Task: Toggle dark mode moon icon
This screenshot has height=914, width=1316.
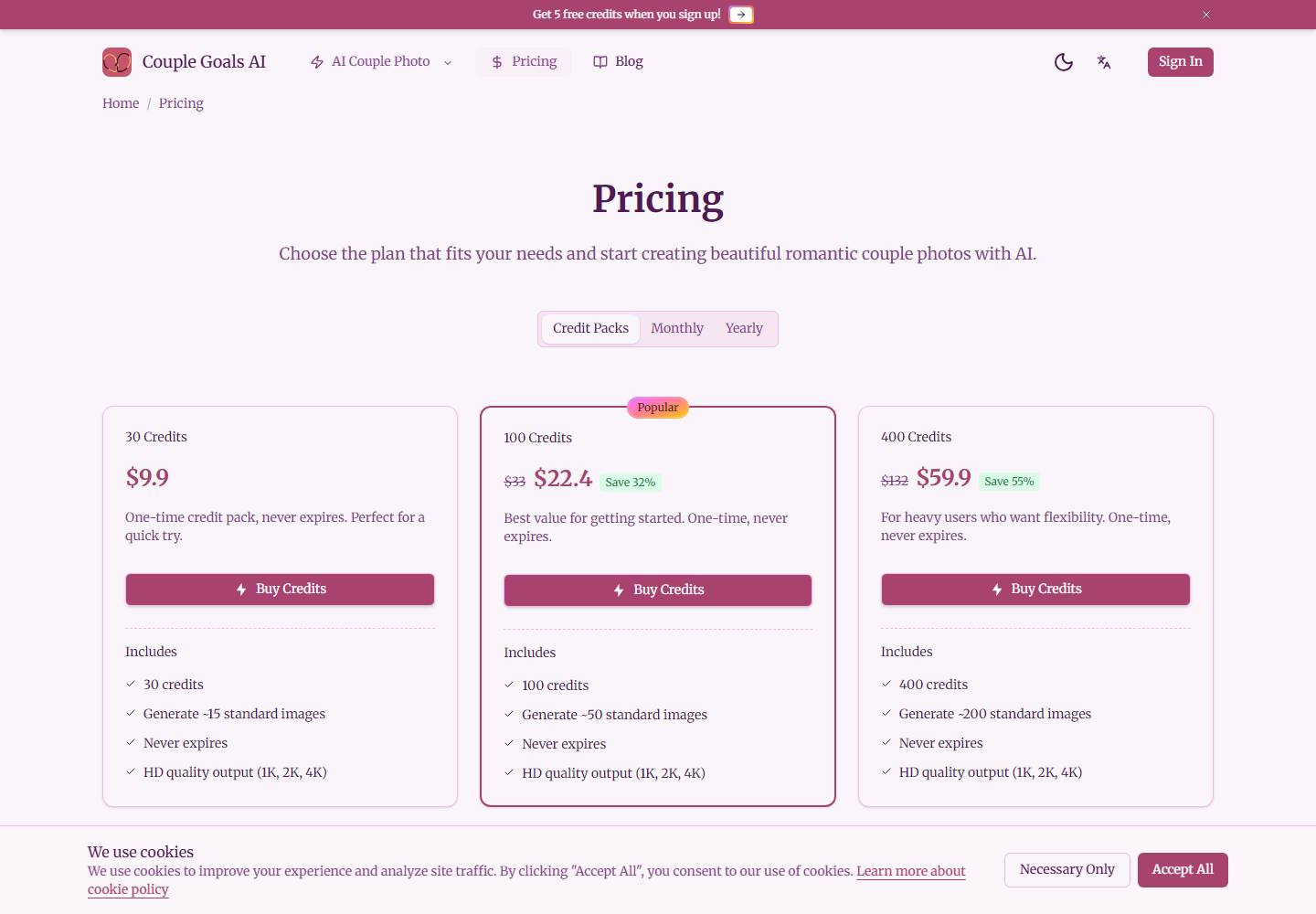Action: coord(1064,62)
